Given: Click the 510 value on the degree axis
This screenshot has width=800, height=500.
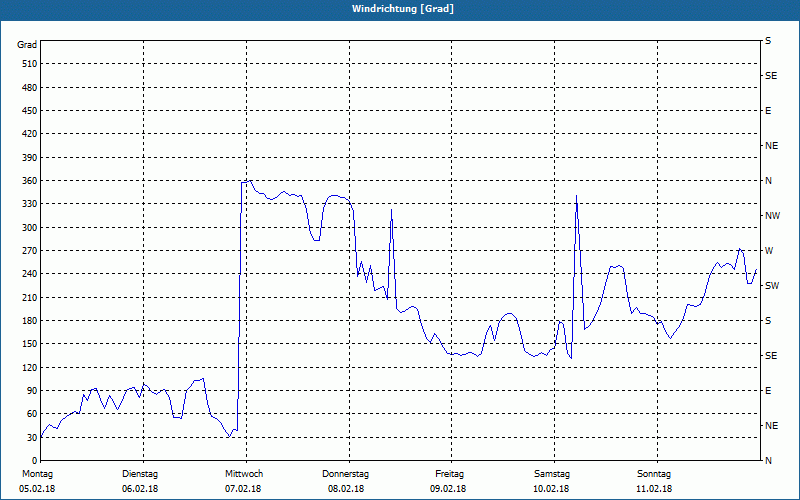Looking at the screenshot, I should click(x=30, y=64).
